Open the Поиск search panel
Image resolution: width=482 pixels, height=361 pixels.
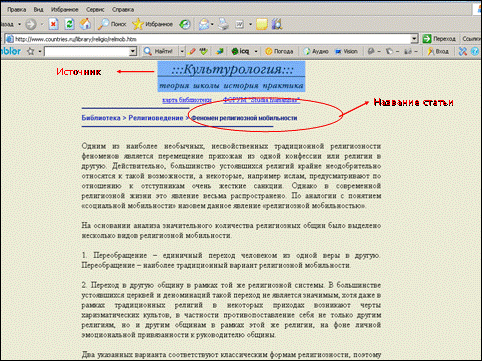coord(112,24)
